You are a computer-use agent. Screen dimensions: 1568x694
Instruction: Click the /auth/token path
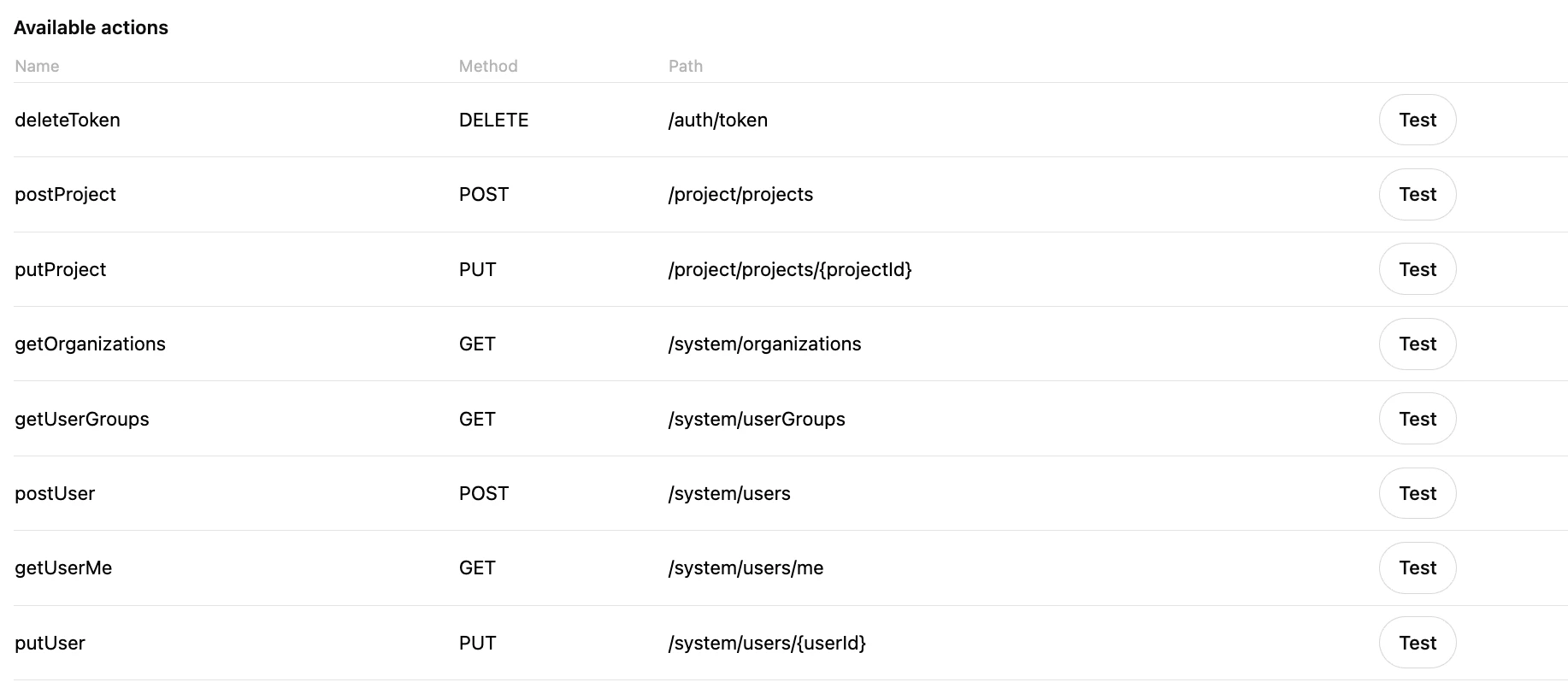pyautogui.click(x=717, y=121)
